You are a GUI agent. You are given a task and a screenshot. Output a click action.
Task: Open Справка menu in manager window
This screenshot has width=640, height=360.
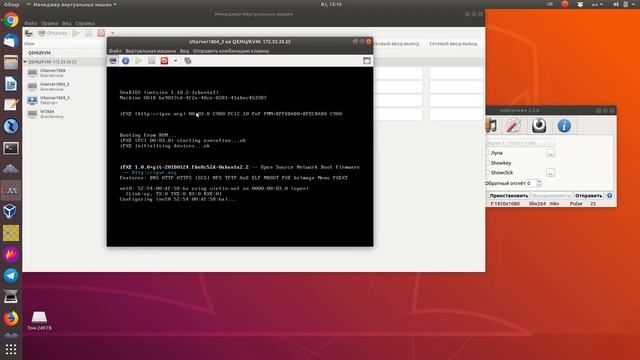[x=85, y=23]
